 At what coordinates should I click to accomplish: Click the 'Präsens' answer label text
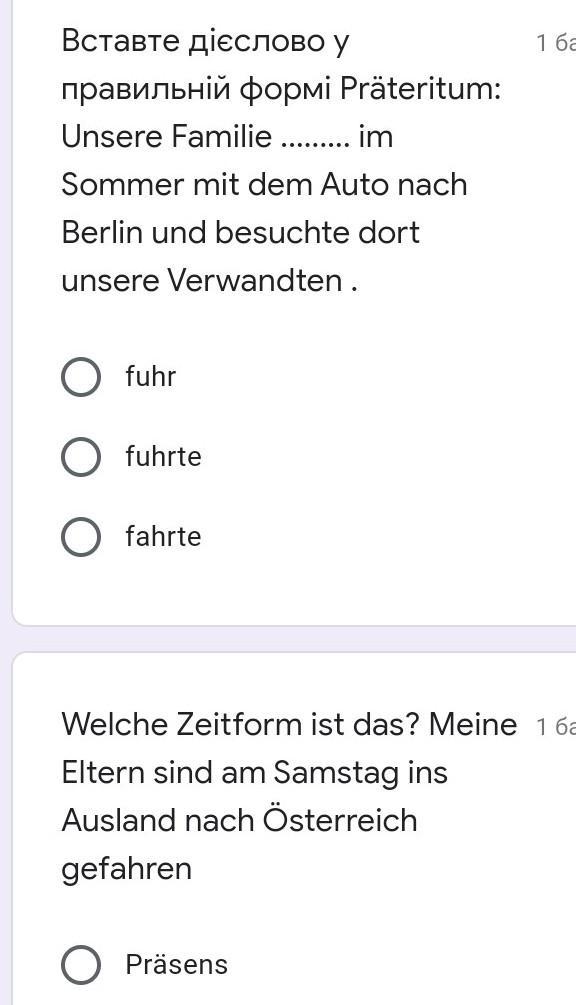pos(177,964)
